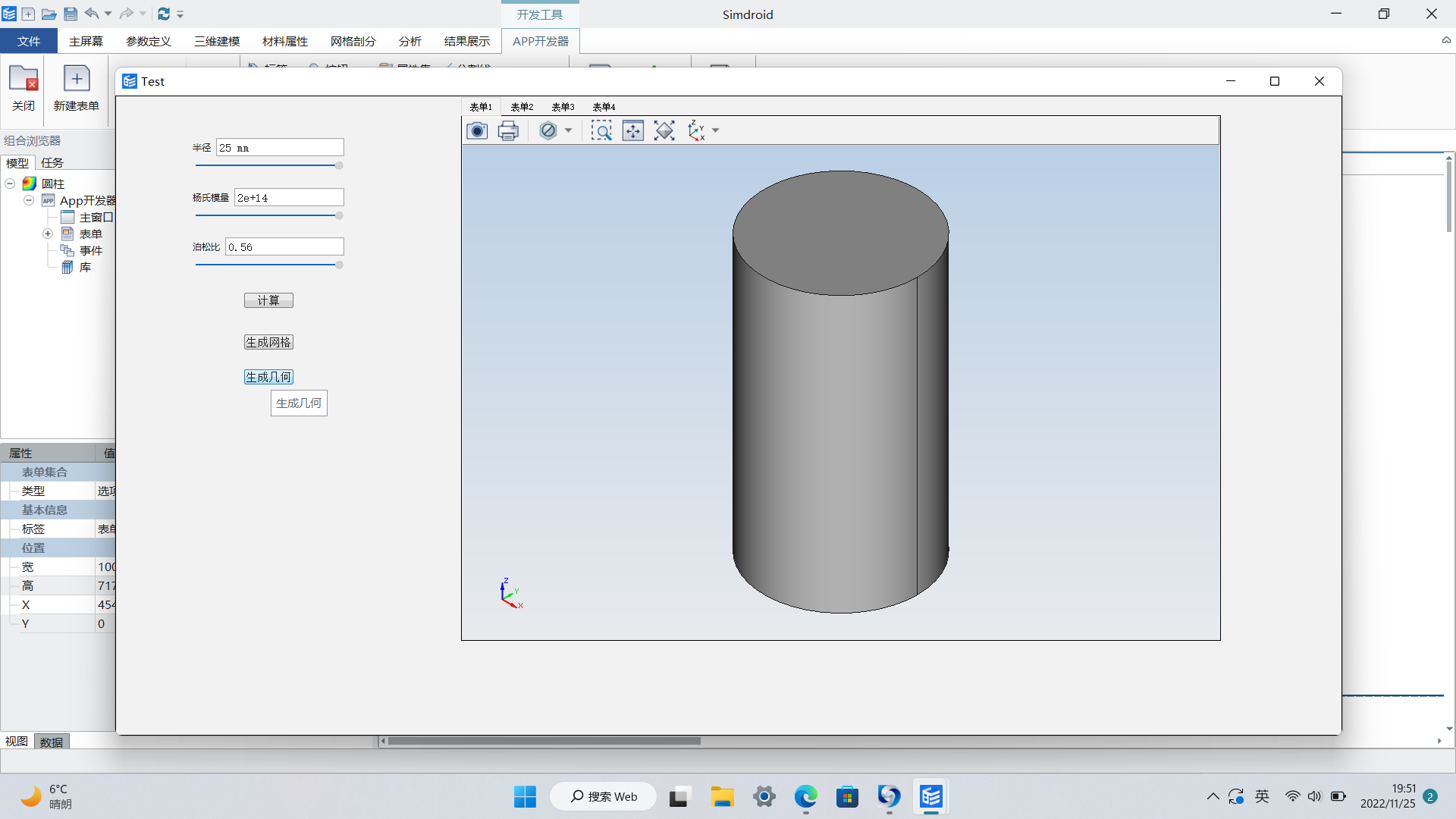Image resolution: width=1456 pixels, height=819 pixels.
Task: Expand the 表单 tree node
Action: tap(47, 234)
